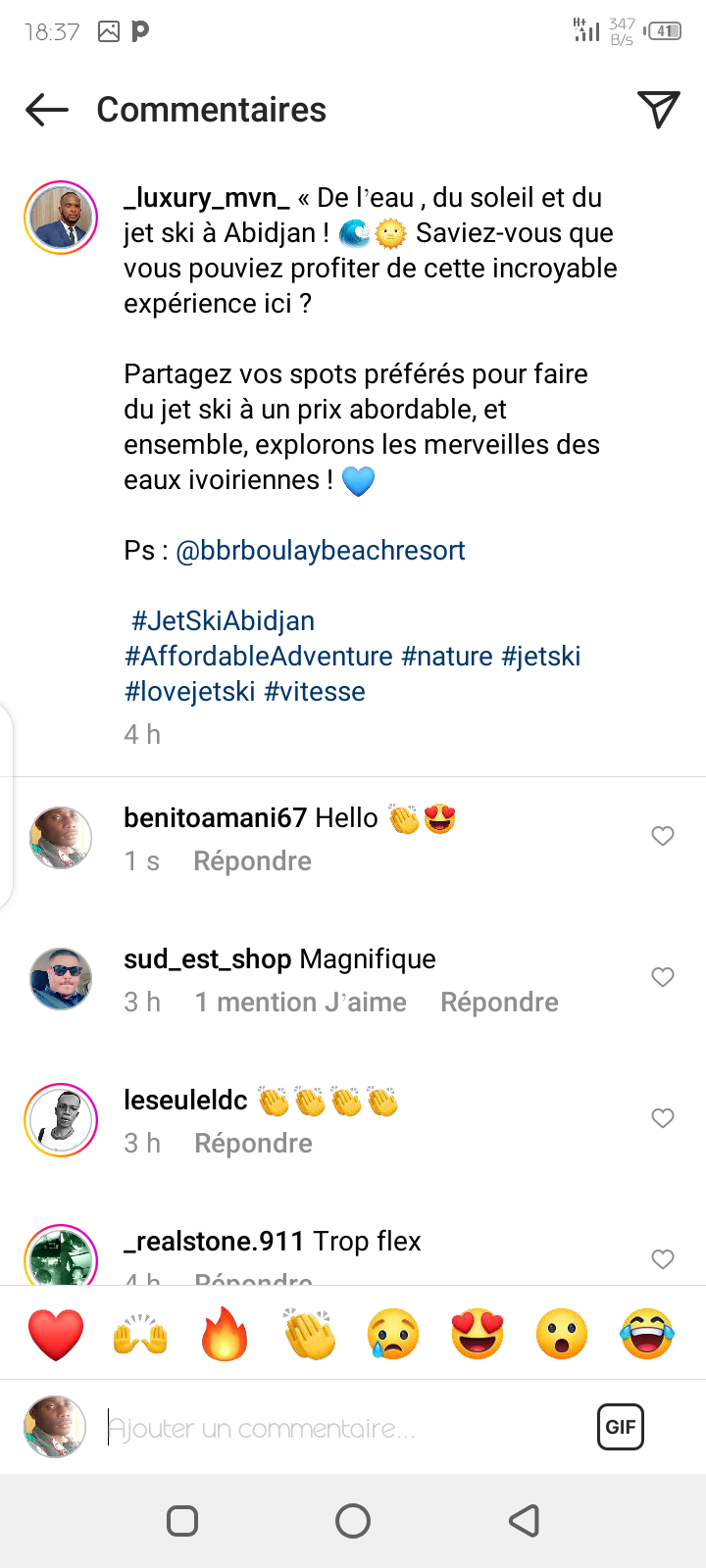The image size is (706, 1568).
Task: Go back using the top-left arrow
Action: (46, 110)
